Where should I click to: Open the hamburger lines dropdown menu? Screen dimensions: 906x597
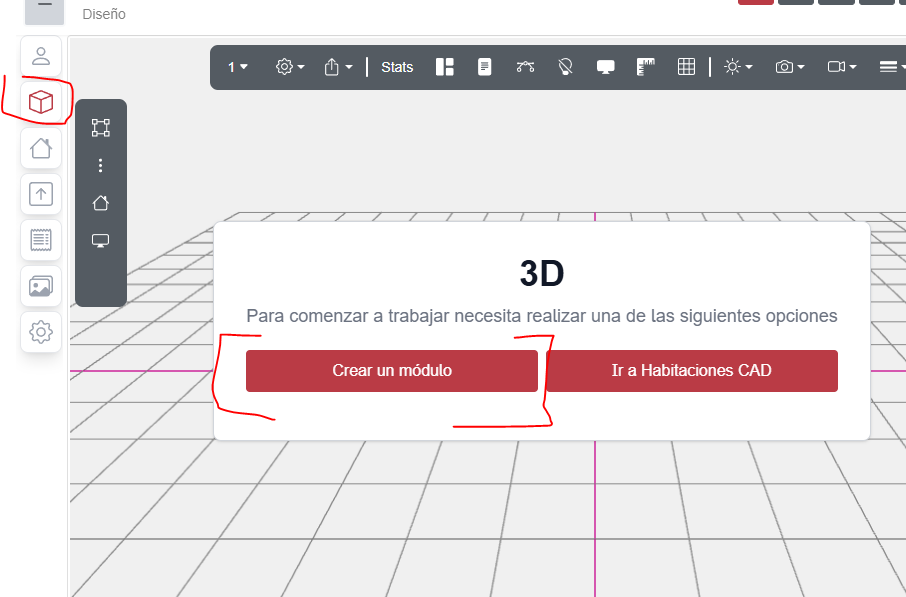point(892,67)
